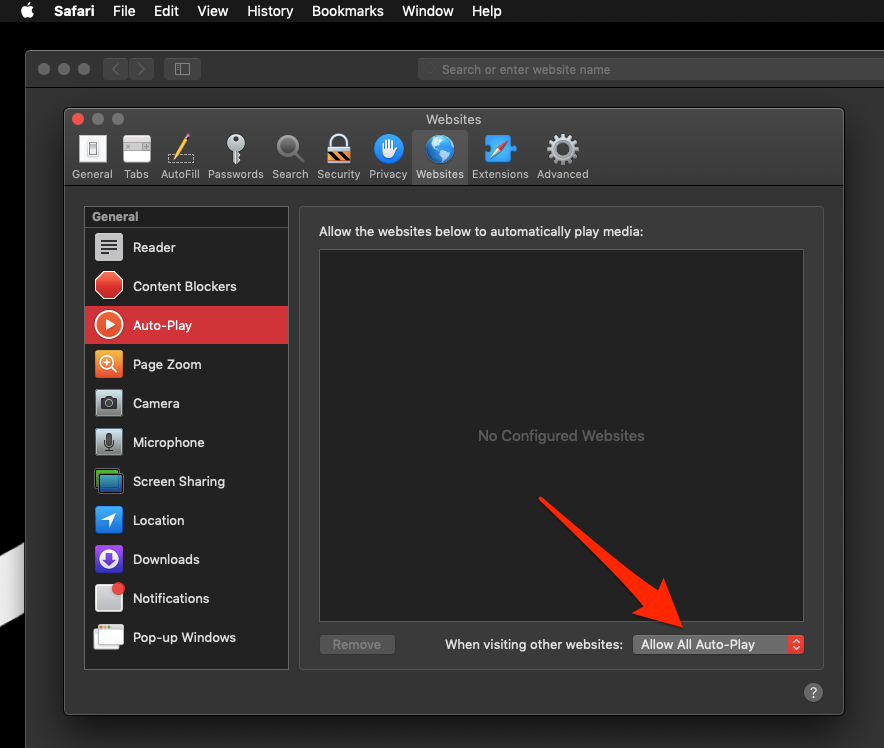The image size is (884, 748).
Task: Select Downloads in the sidebar
Action: pos(187,559)
